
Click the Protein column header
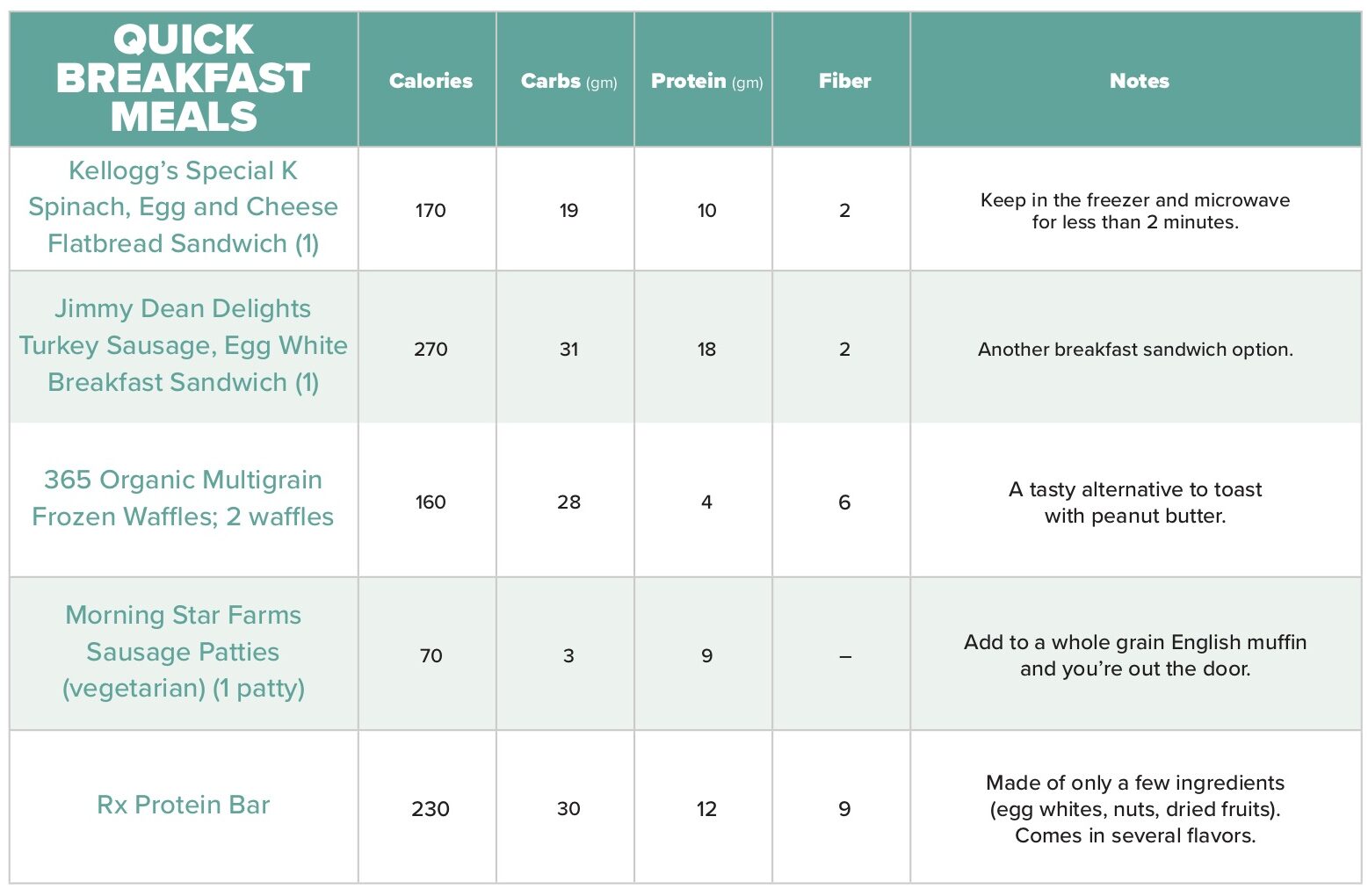pos(706,81)
